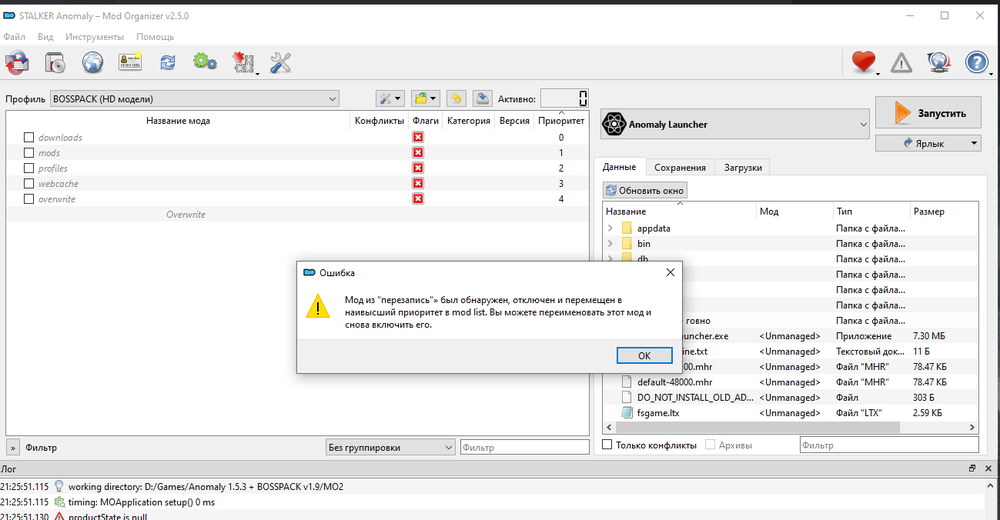Switch to the Сохранения tab

click(x=680, y=168)
